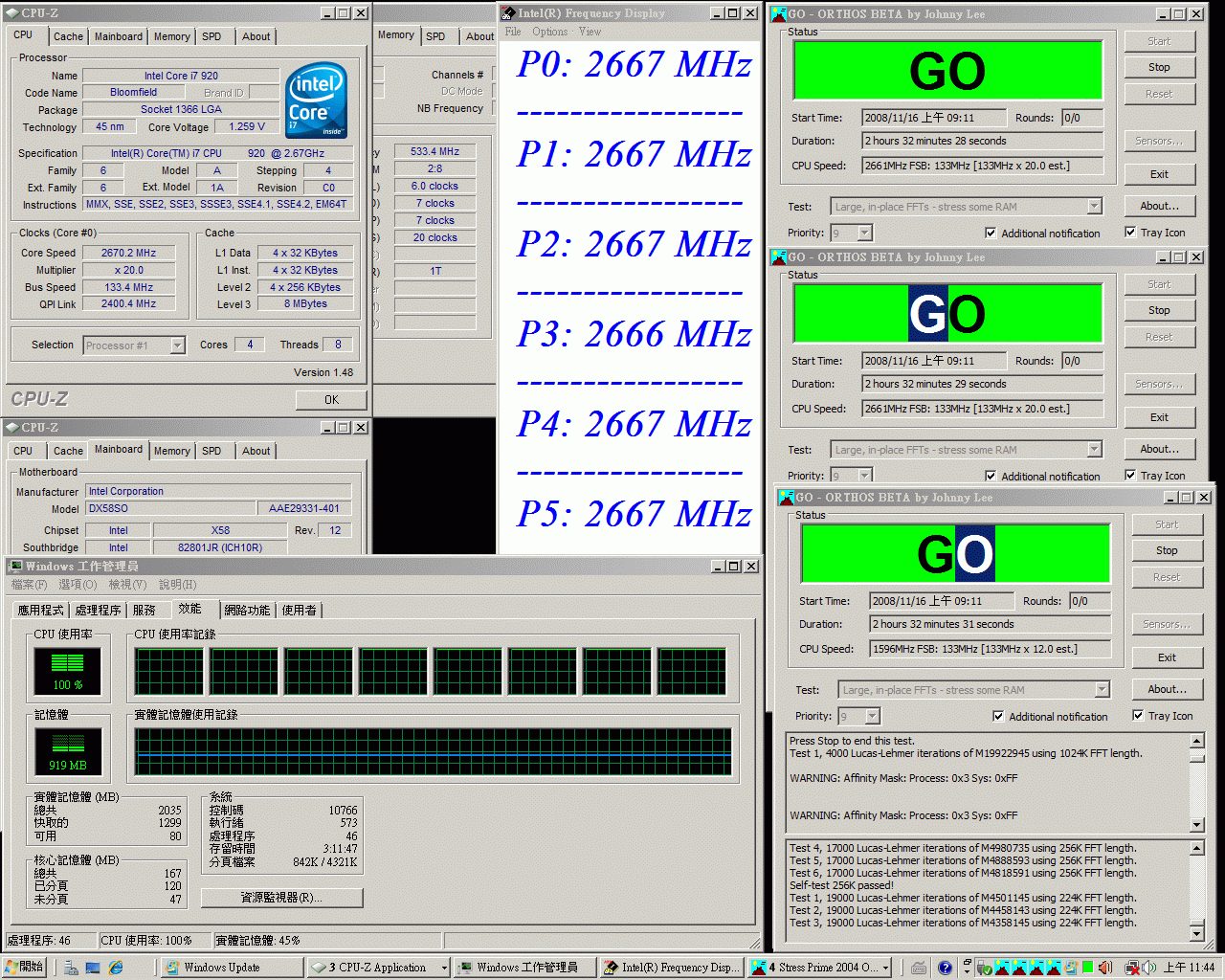Click the network tray icon with red X
The image size is (1225, 980).
click(1132, 968)
